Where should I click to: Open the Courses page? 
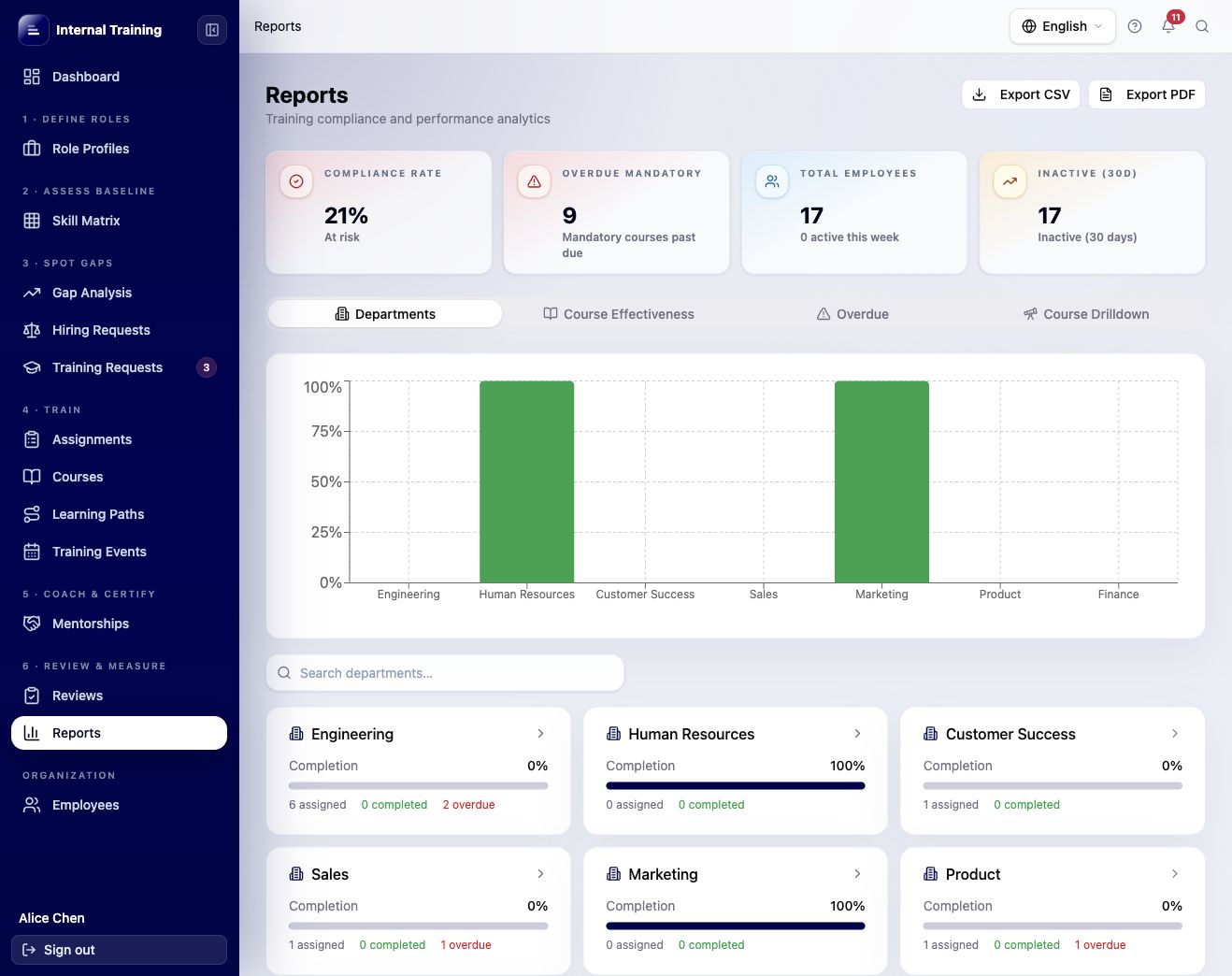tap(119, 477)
